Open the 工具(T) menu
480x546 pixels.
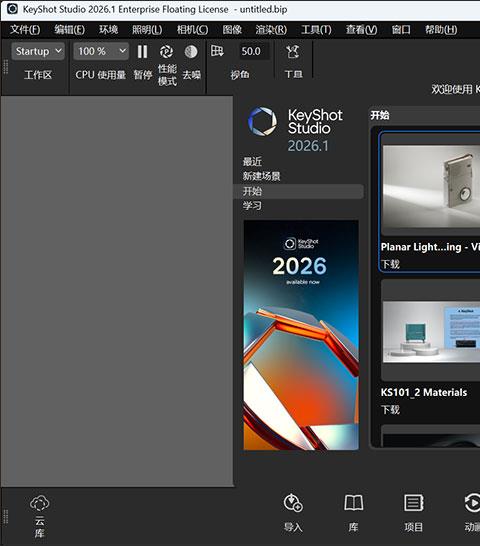coord(316,30)
